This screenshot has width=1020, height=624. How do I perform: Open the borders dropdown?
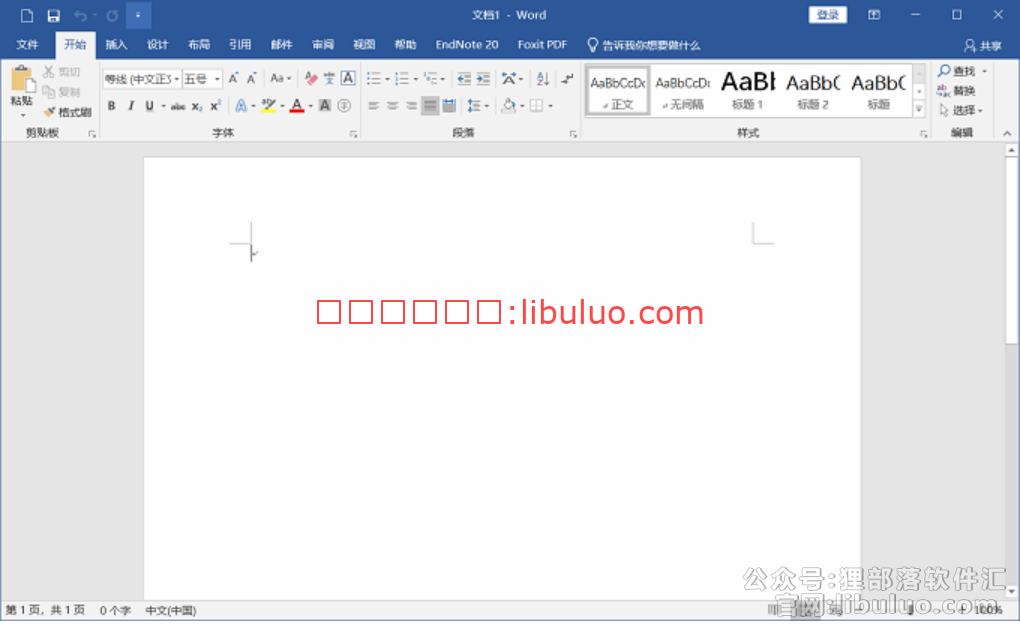point(550,106)
